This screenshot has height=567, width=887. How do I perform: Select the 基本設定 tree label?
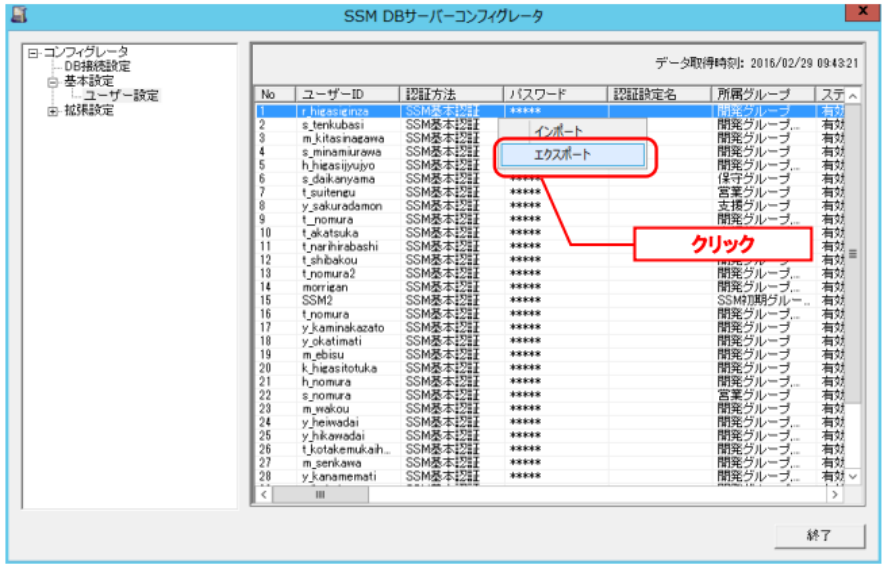89,81
